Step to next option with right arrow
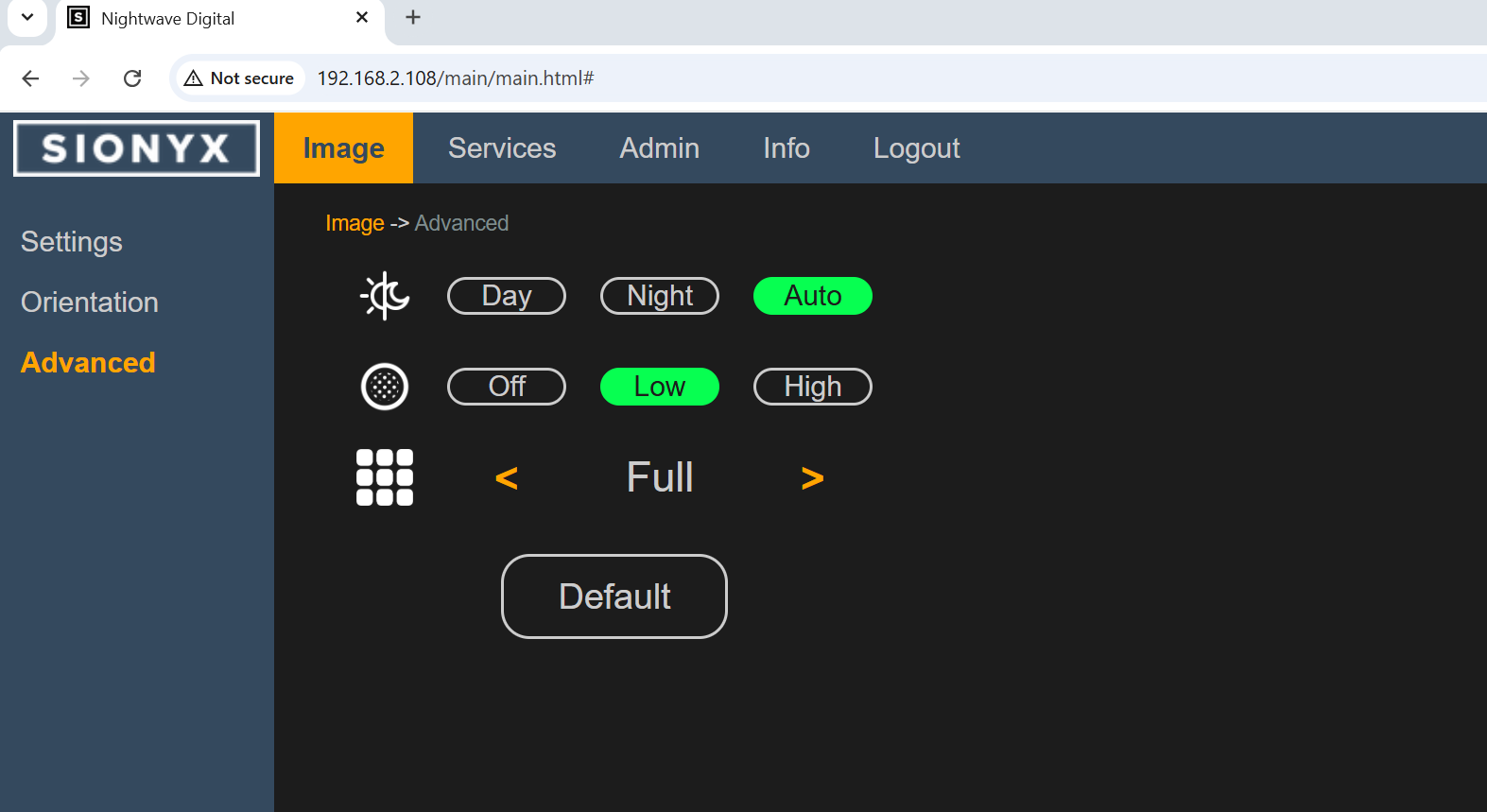The width and height of the screenshot is (1487, 812). tap(812, 478)
